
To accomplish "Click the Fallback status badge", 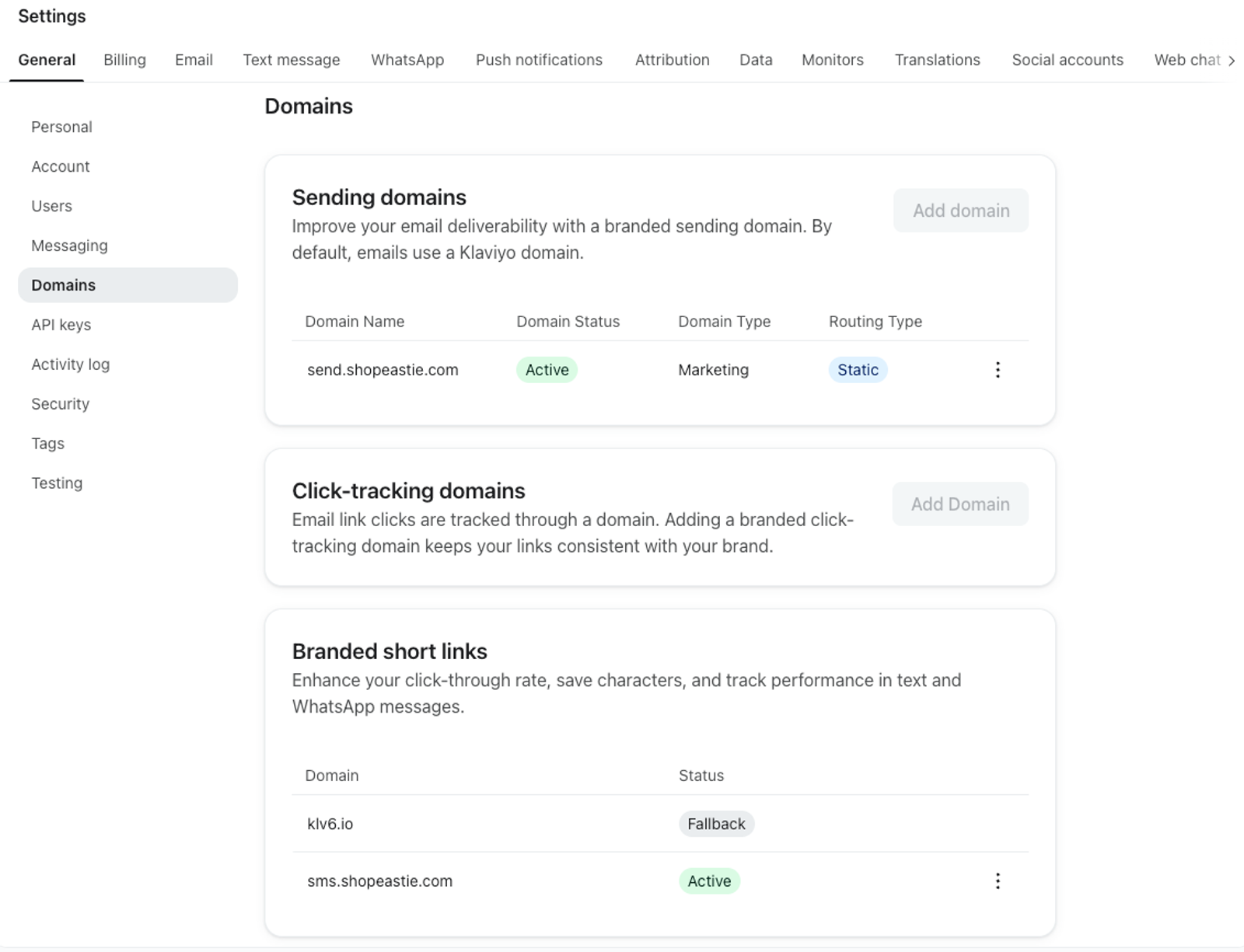I will [x=716, y=824].
